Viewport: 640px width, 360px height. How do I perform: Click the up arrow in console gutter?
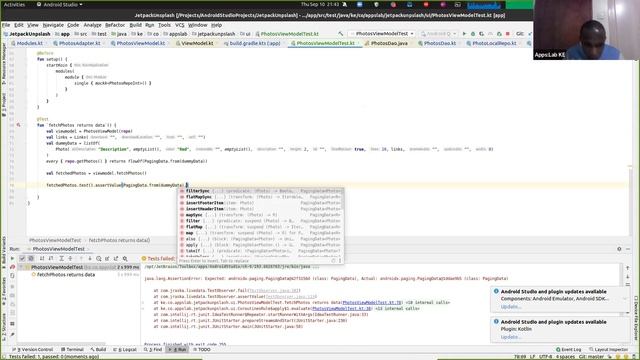(628, 268)
